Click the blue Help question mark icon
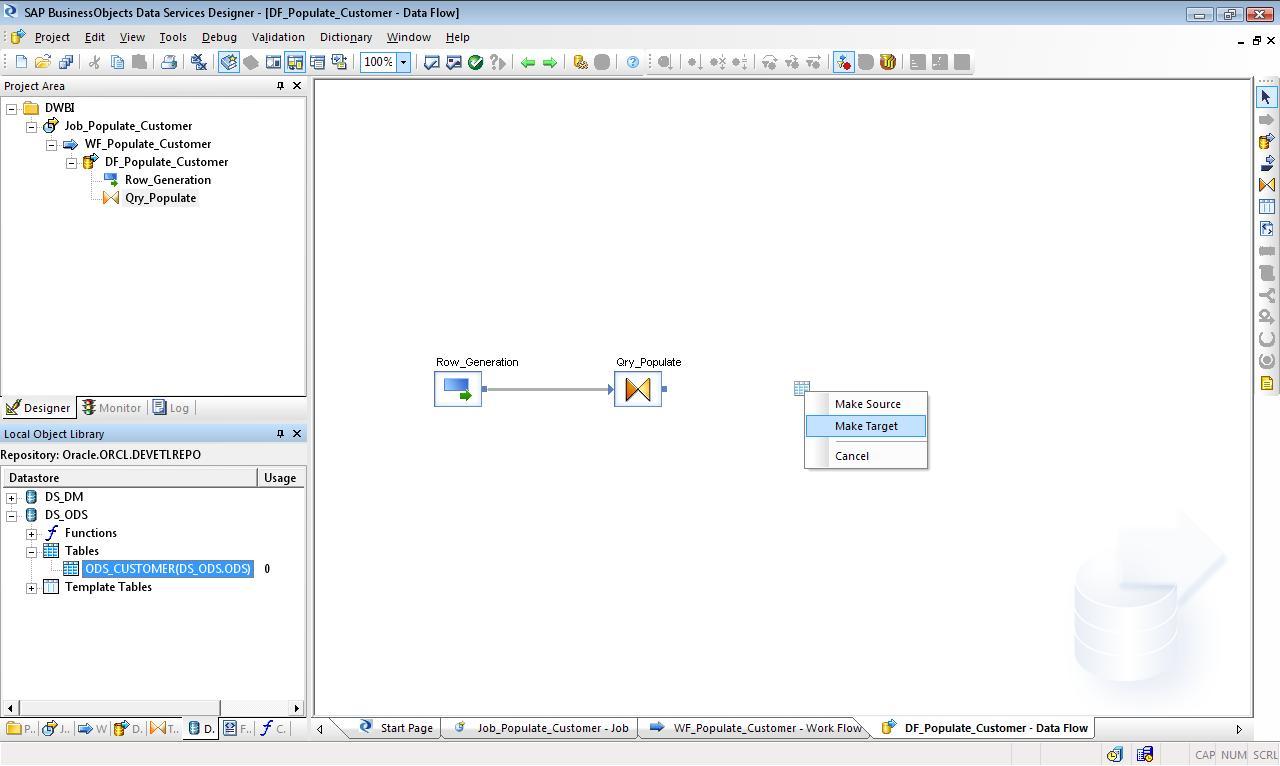1280x766 pixels. (633, 62)
